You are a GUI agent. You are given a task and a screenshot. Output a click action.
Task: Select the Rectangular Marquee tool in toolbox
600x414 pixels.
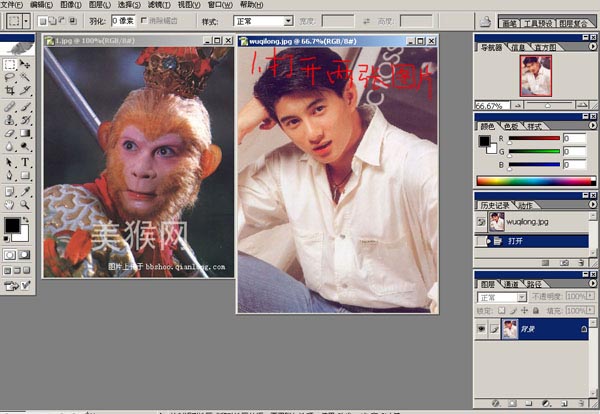(9, 63)
